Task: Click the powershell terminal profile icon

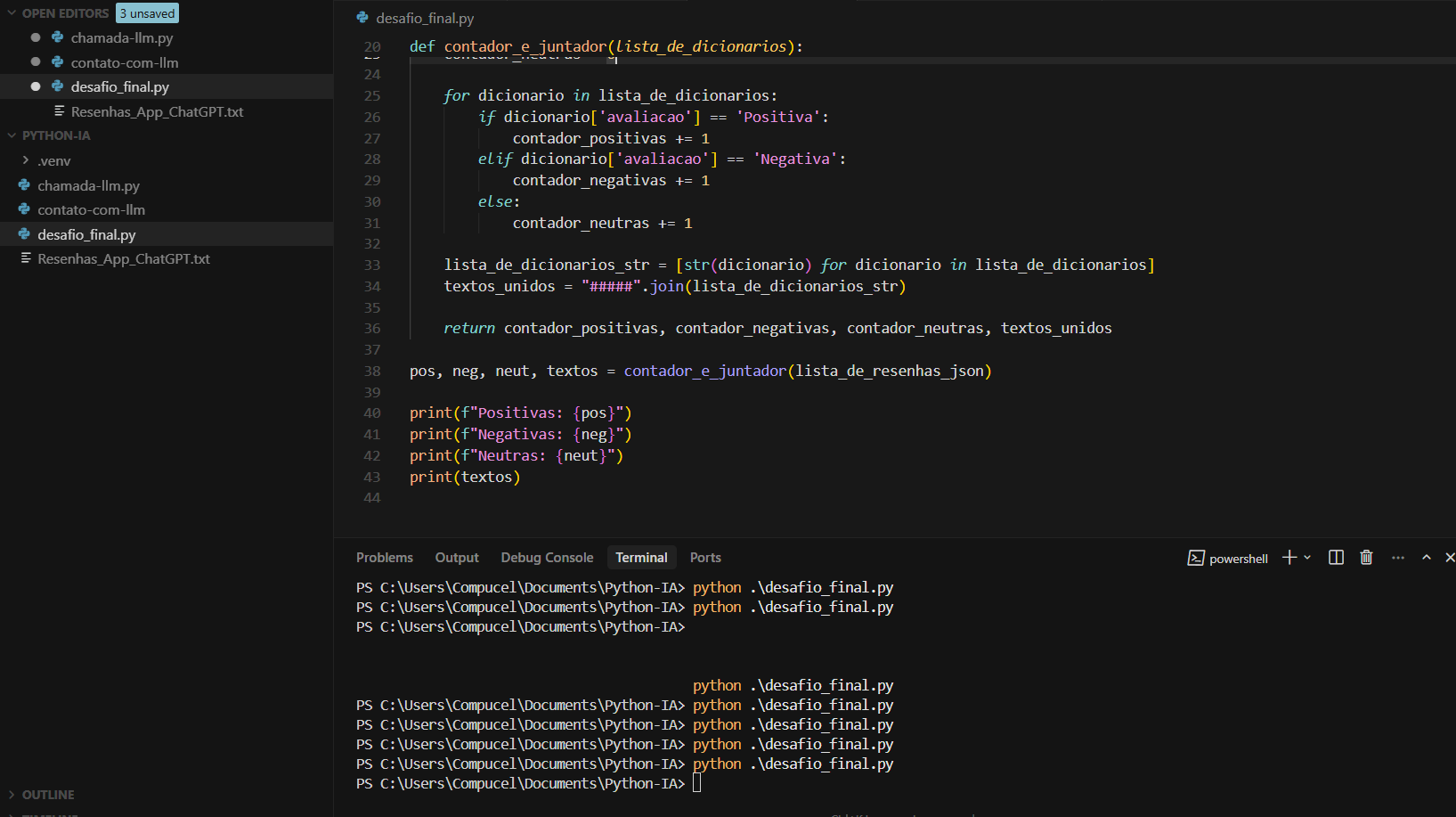Action: click(x=1195, y=559)
